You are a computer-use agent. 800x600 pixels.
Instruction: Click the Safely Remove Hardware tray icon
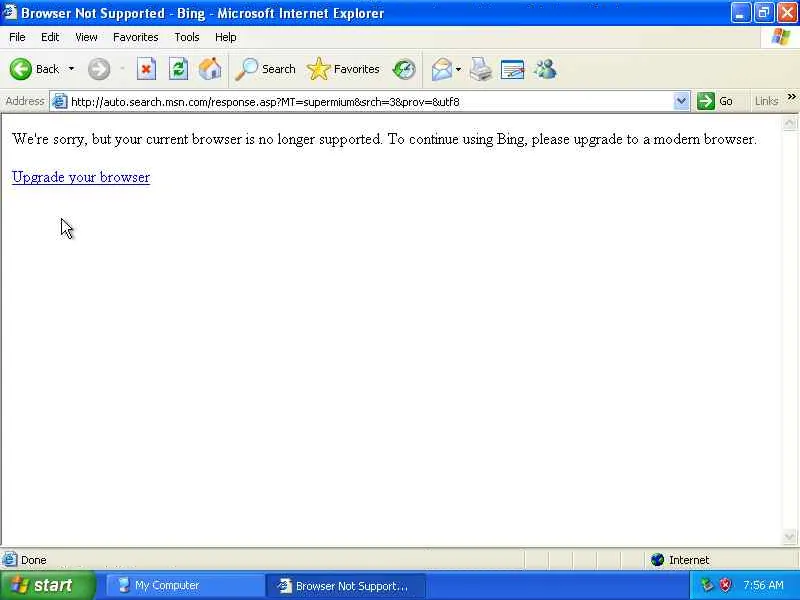click(707, 585)
